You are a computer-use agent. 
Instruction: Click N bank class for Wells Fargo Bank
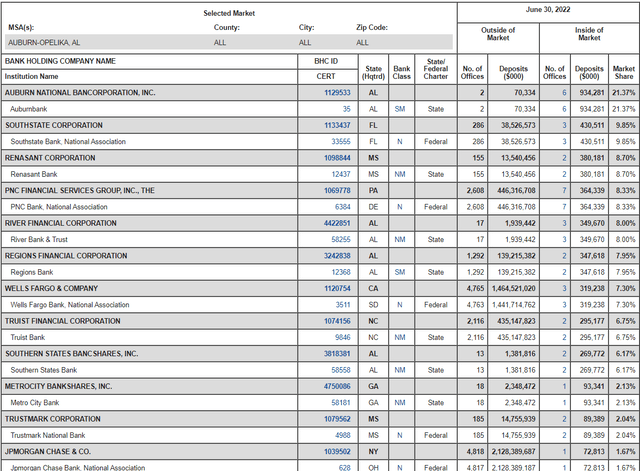[400, 305]
